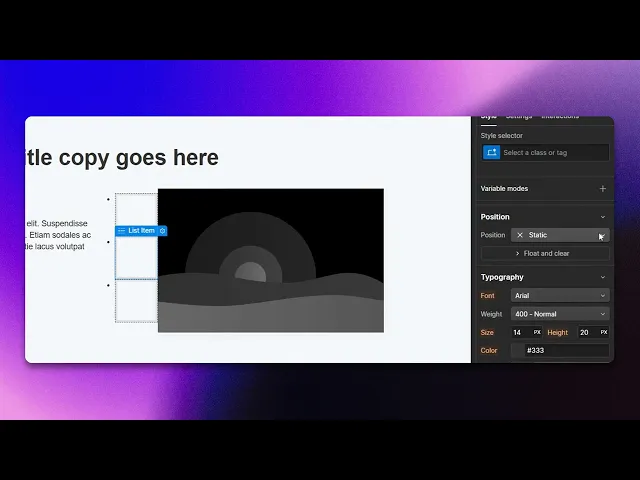
Task: Collapse the Typography section chevron
Action: (x=602, y=277)
